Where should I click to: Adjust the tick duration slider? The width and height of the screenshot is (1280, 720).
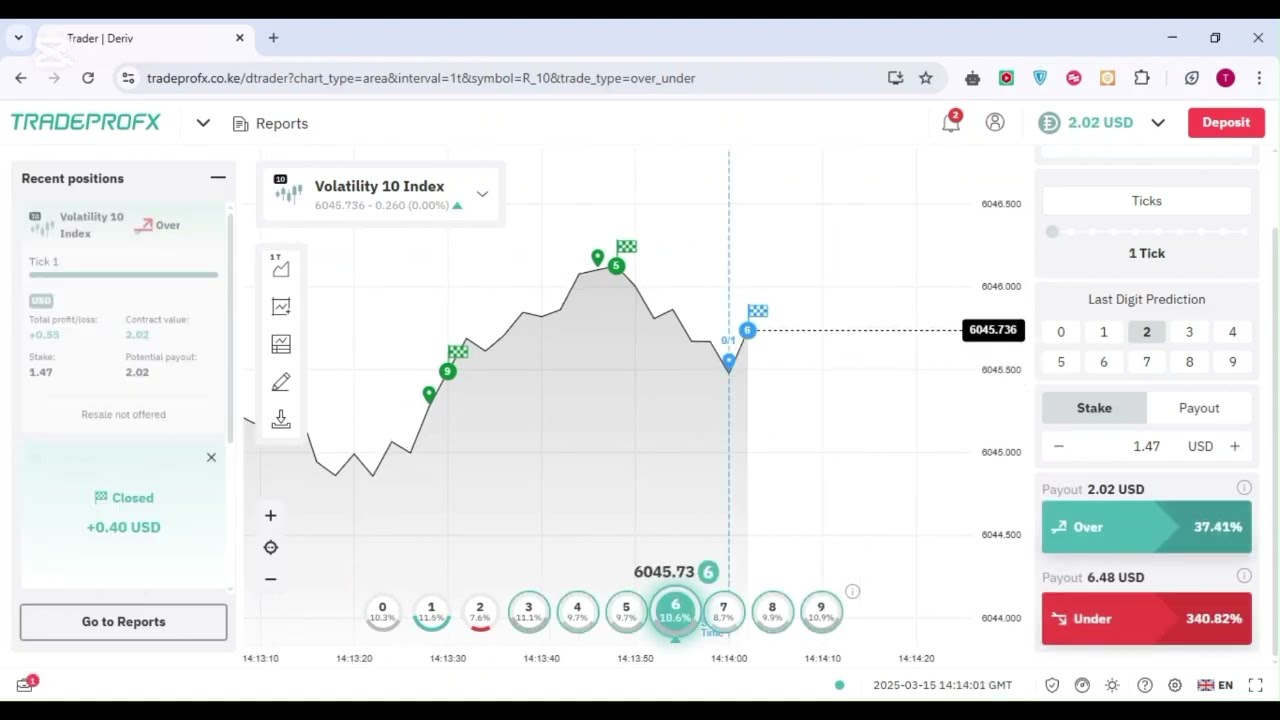pyautogui.click(x=1147, y=232)
